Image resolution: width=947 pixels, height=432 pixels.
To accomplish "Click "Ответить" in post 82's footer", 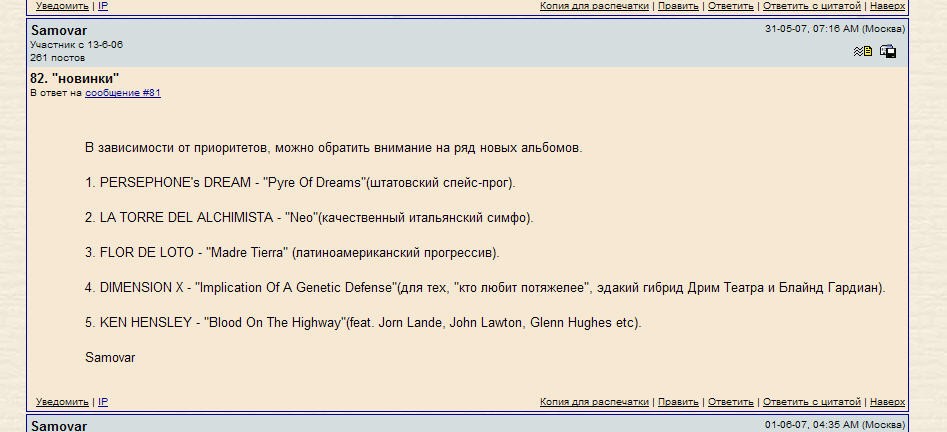I will (x=731, y=402).
